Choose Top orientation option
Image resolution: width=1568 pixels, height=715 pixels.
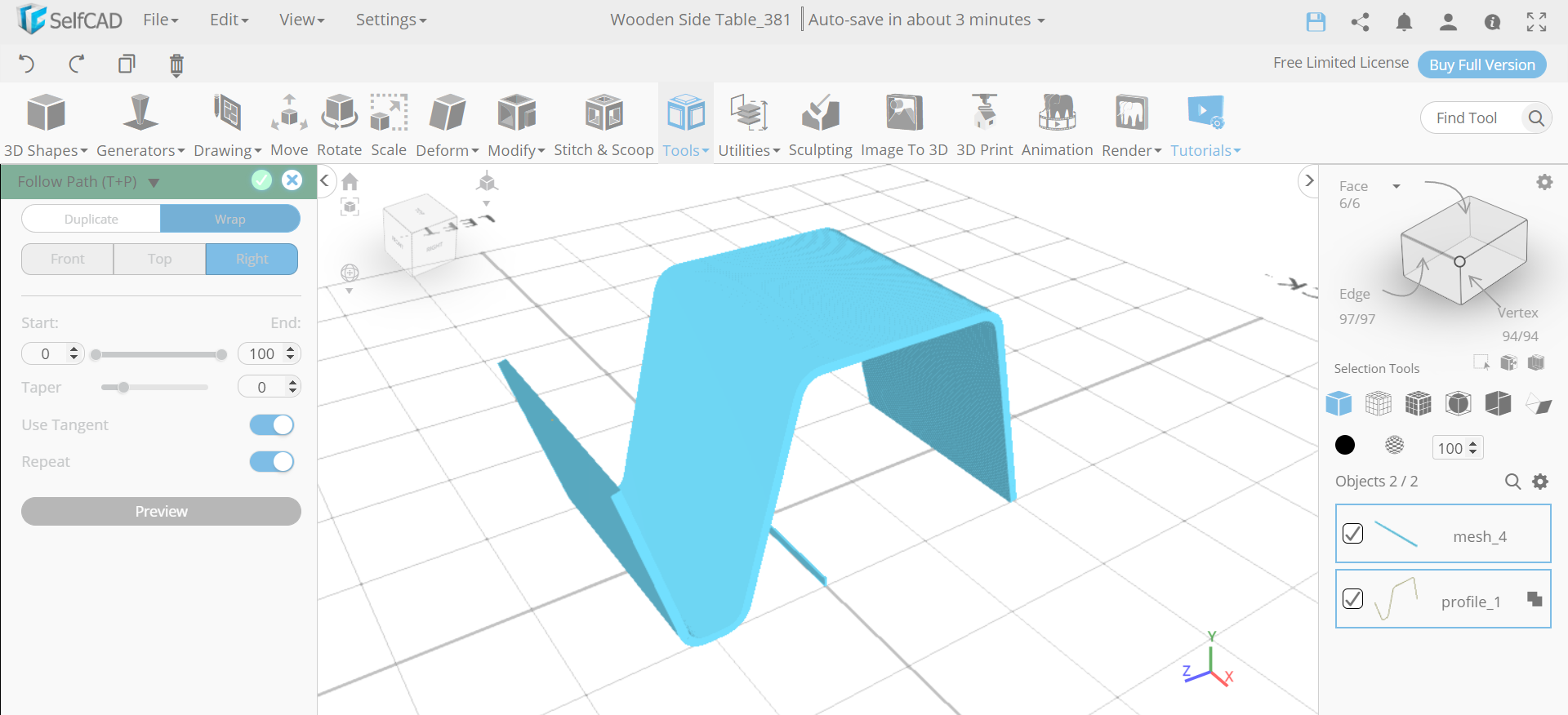click(x=160, y=259)
